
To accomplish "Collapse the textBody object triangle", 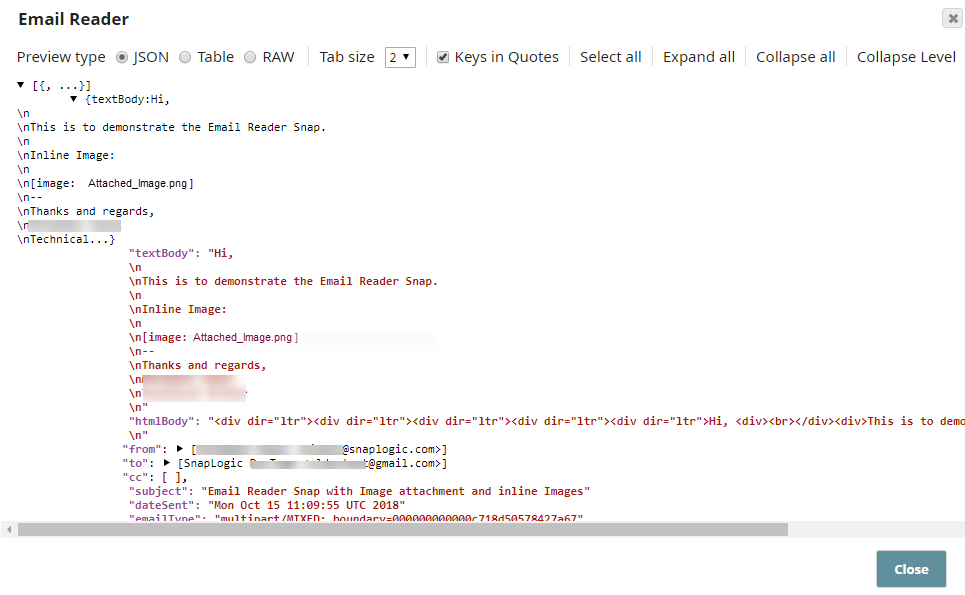I will (74, 99).
